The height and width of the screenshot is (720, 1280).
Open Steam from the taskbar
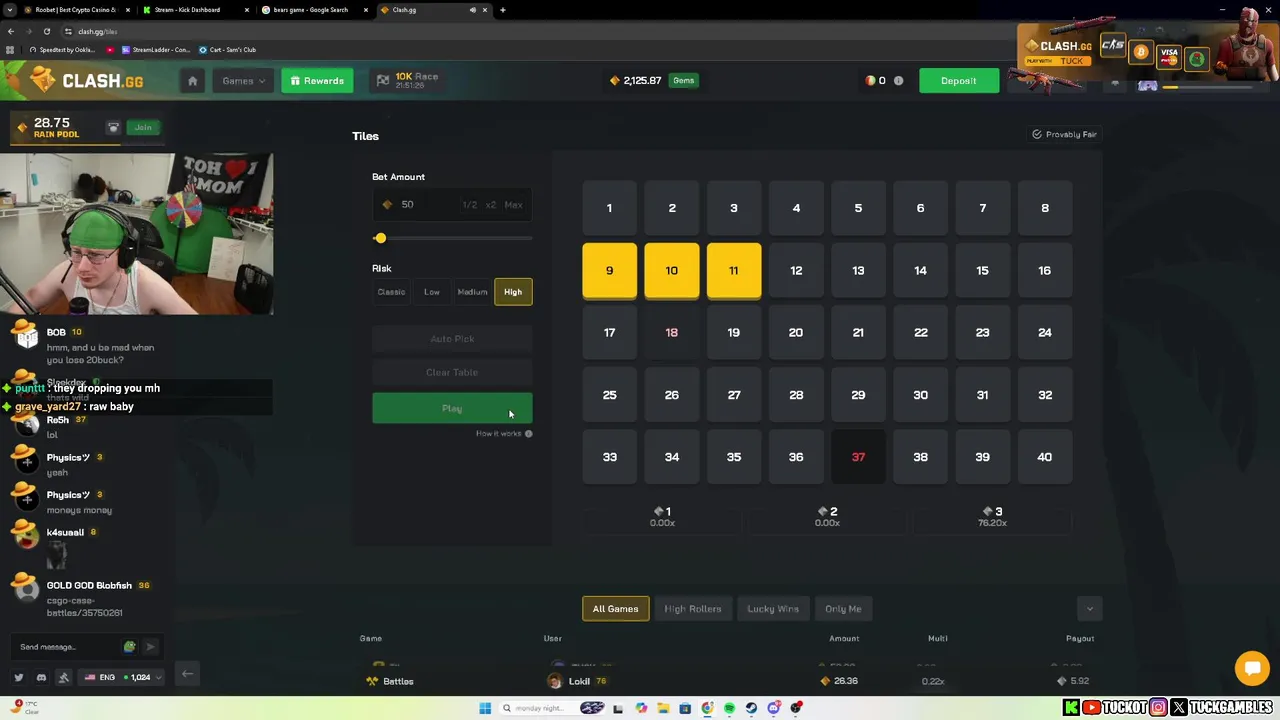751,708
